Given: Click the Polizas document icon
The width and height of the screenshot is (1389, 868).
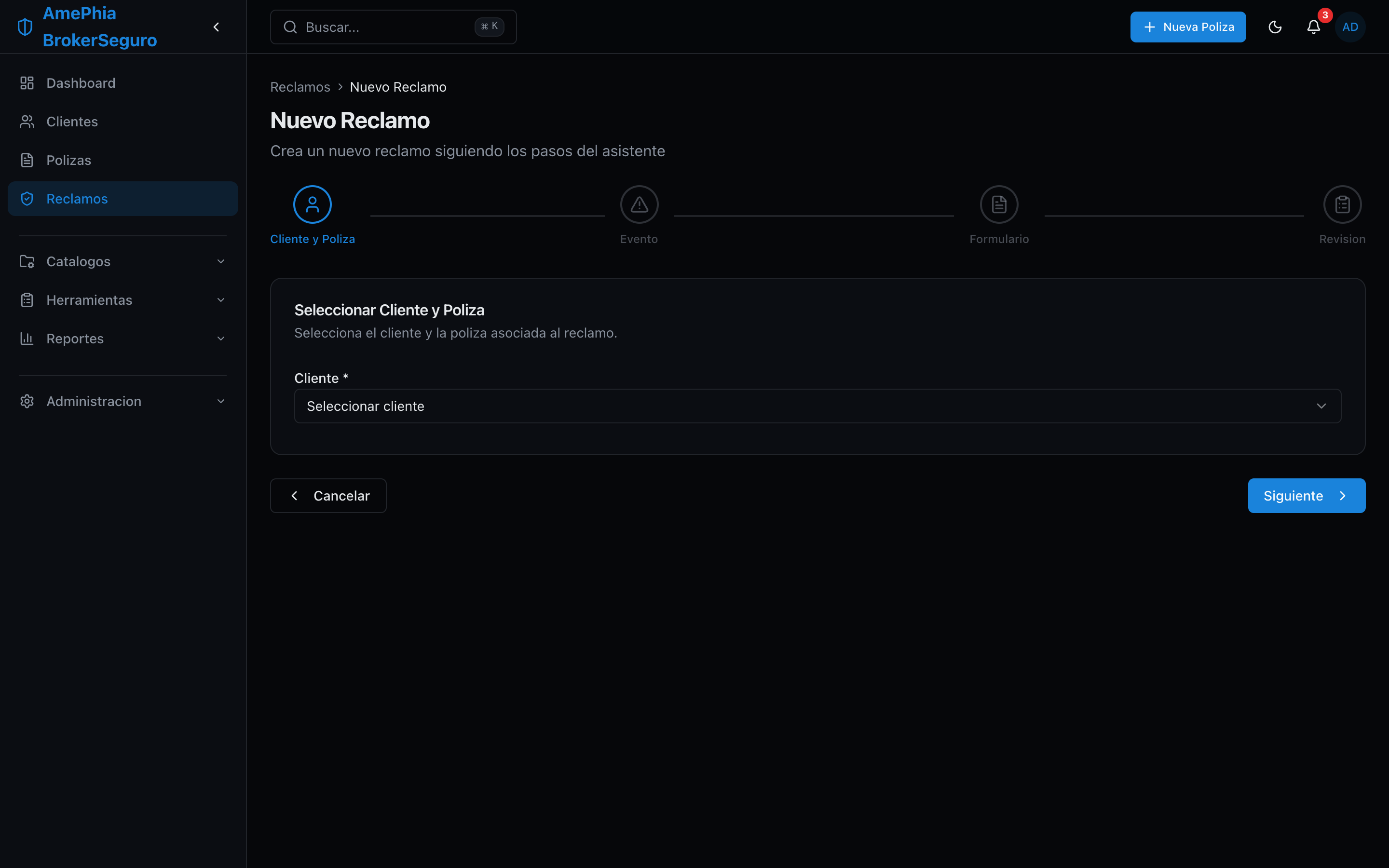Looking at the screenshot, I should pos(27,160).
